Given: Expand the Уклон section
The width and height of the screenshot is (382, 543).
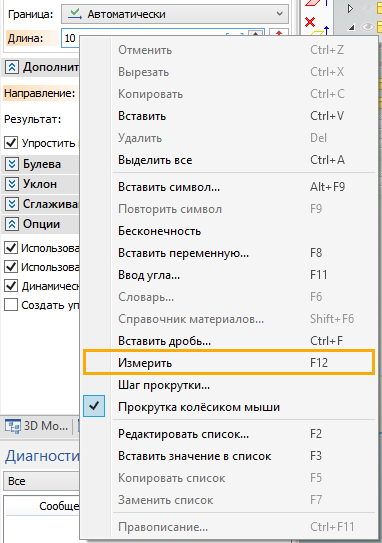Looking at the screenshot, I should (x=12, y=184).
